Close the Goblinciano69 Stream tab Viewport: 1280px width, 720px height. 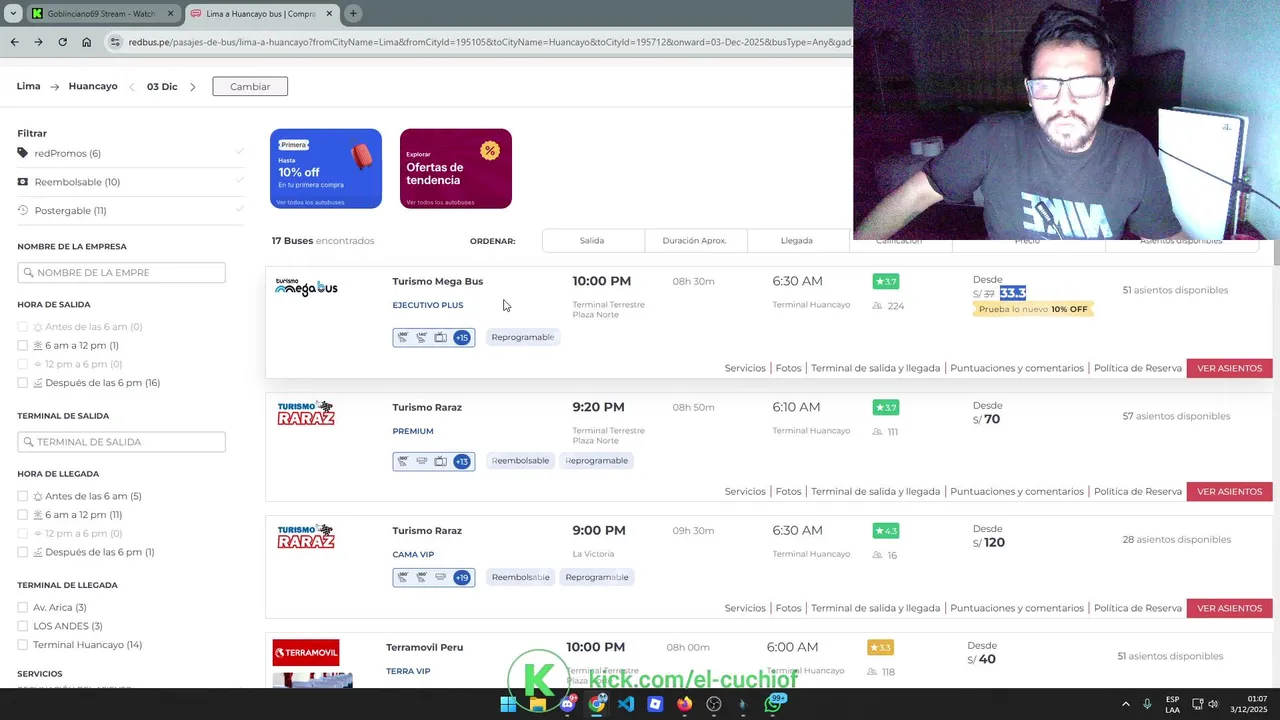coord(170,14)
